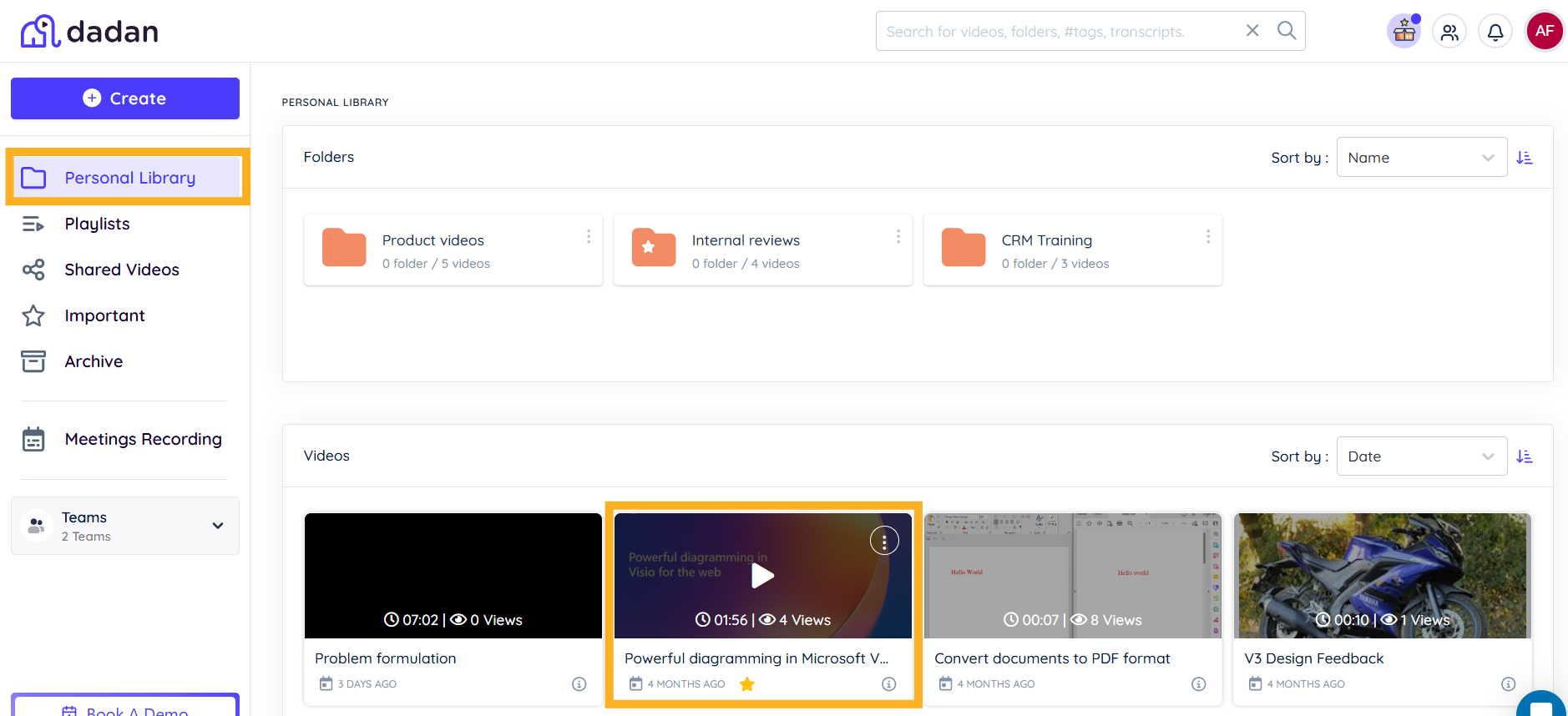
Task: Click the Book A Demo button
Action: click(x=125, y=706)
